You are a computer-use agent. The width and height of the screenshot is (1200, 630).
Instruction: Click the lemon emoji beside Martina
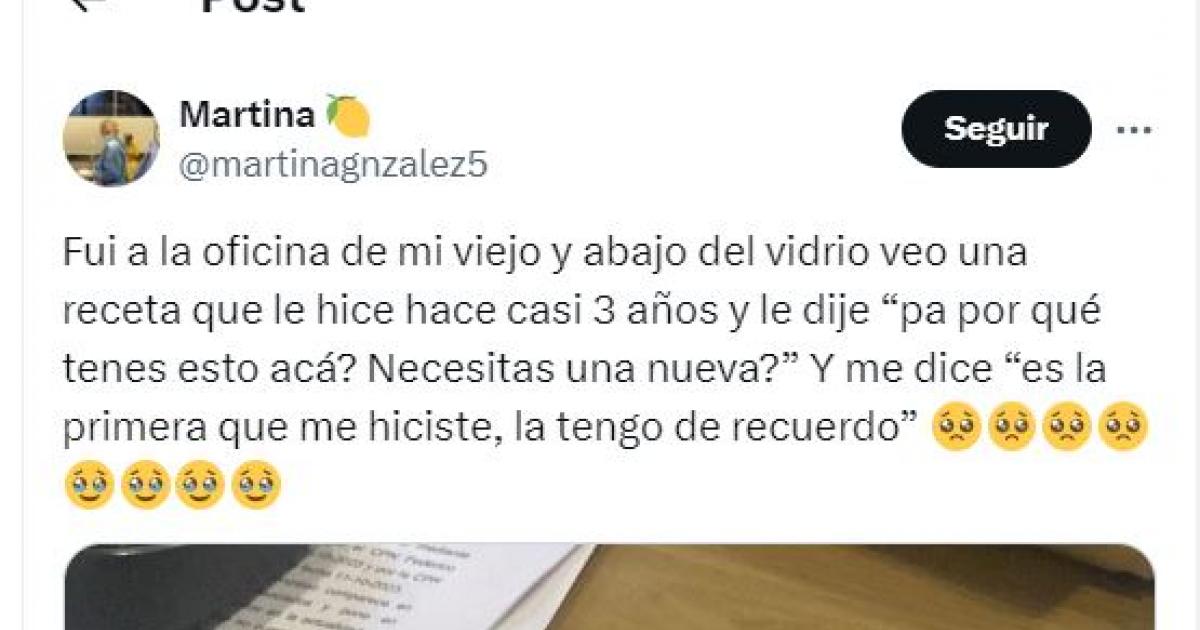point(348,116)
